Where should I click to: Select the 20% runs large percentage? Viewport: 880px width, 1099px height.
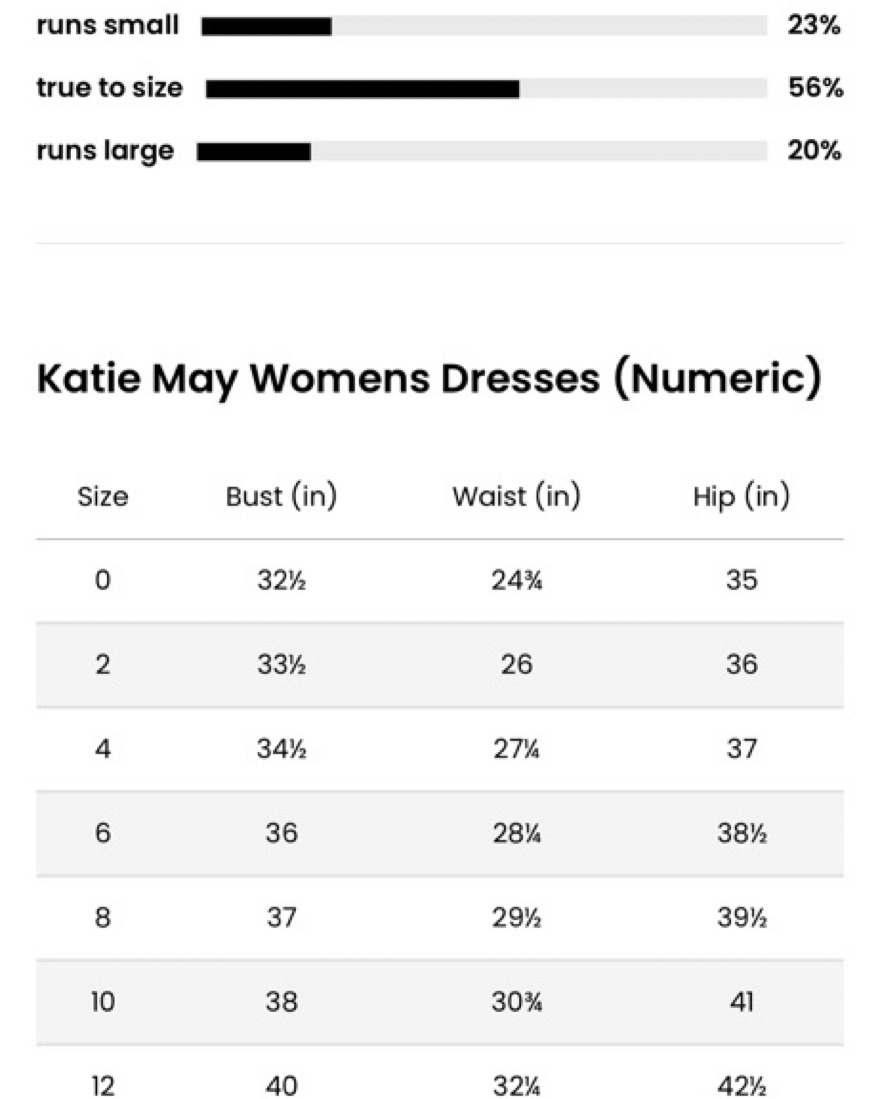coord(814,150)
